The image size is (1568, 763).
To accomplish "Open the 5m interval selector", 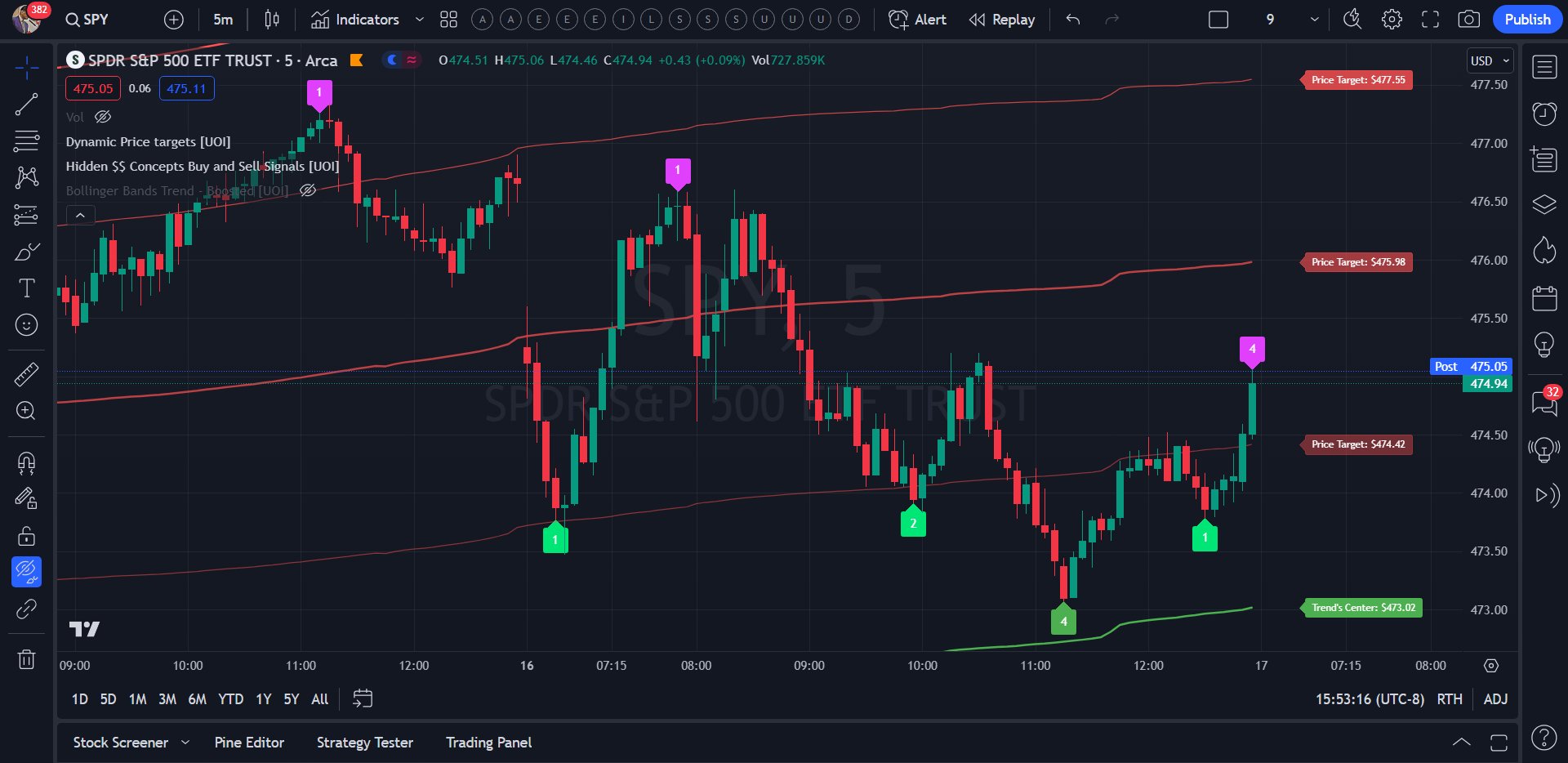I will (x=223, y=20).
